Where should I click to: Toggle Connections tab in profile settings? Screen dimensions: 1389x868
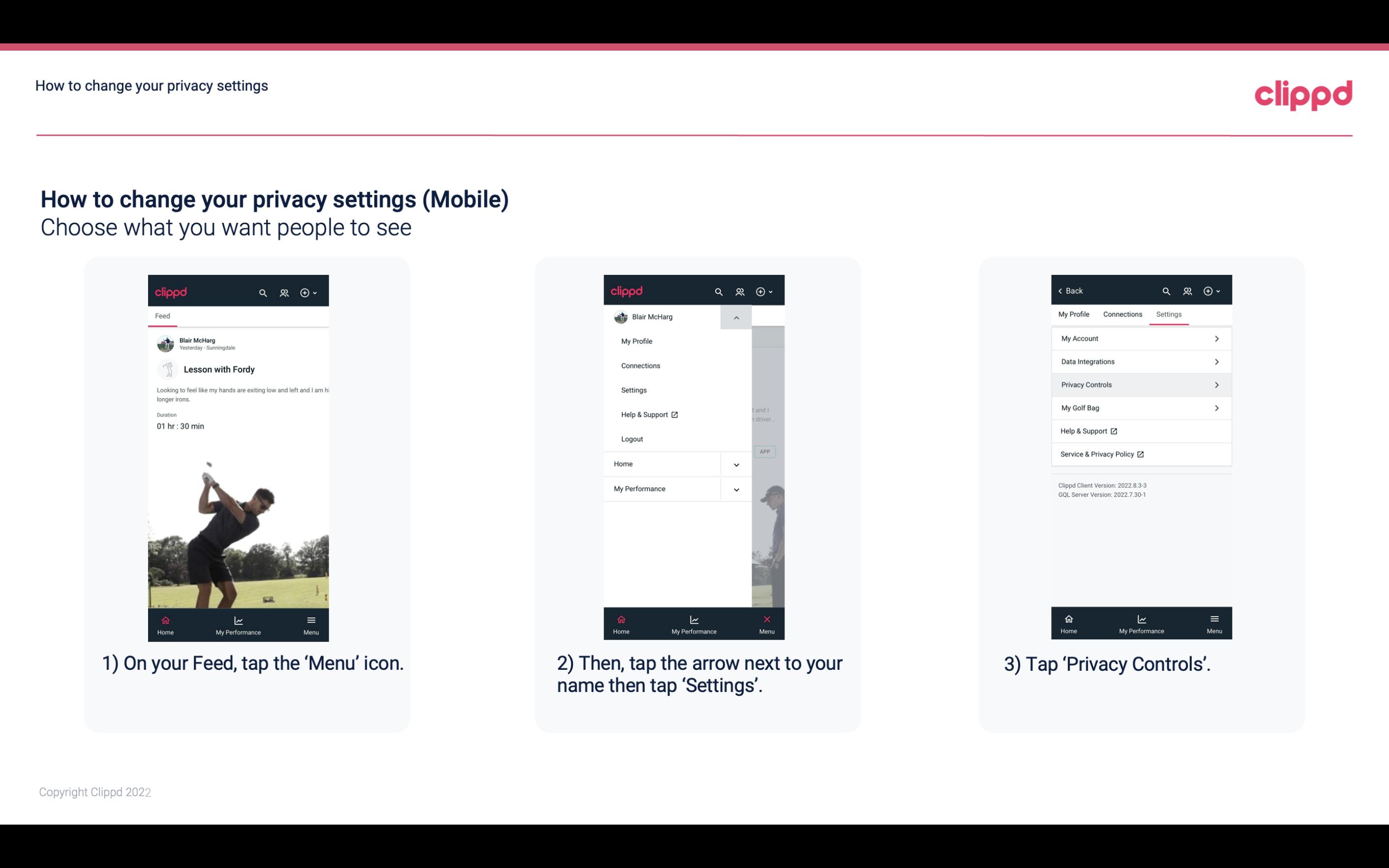1122,314
